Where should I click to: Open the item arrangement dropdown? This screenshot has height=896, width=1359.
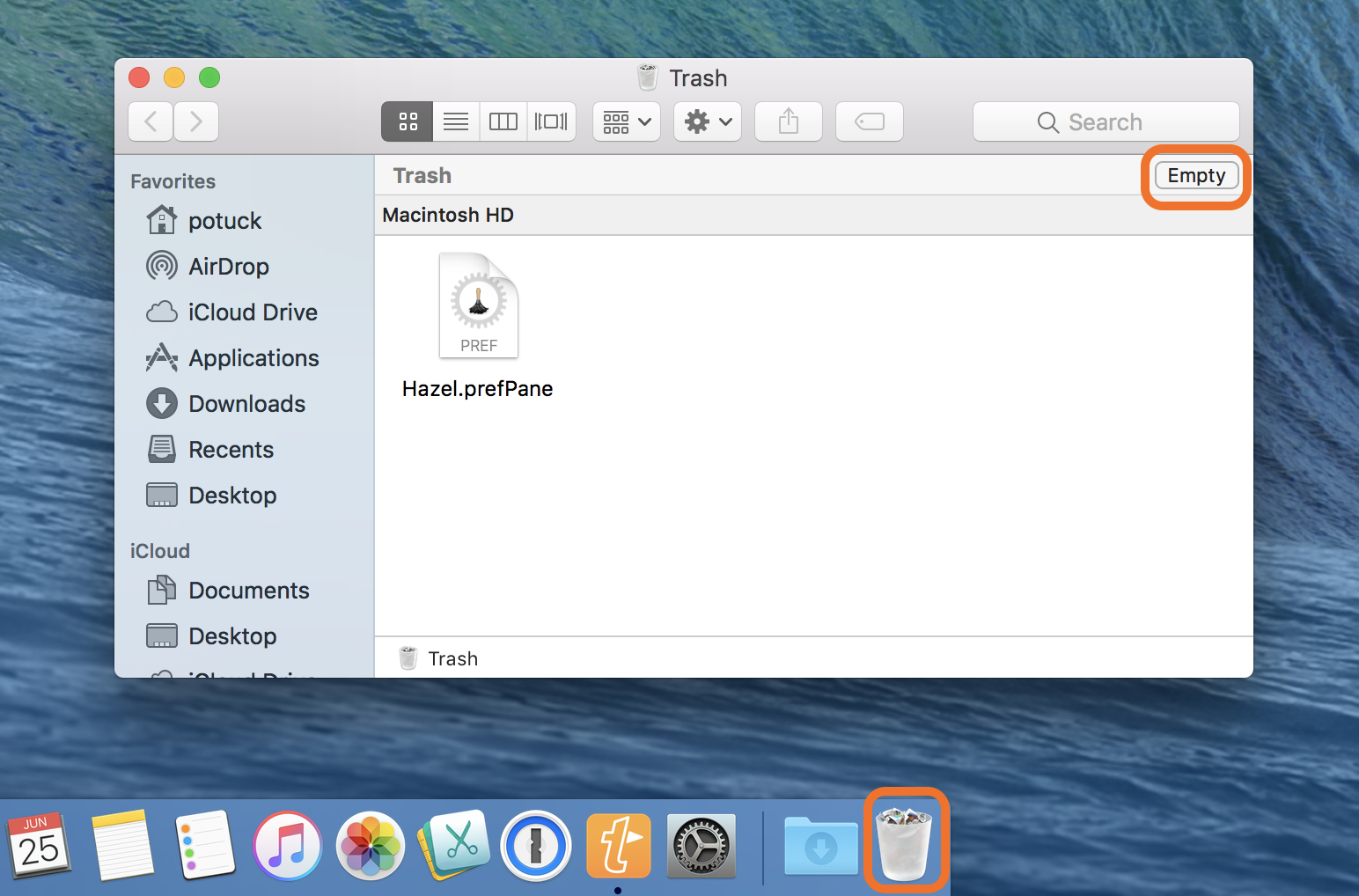627,121
